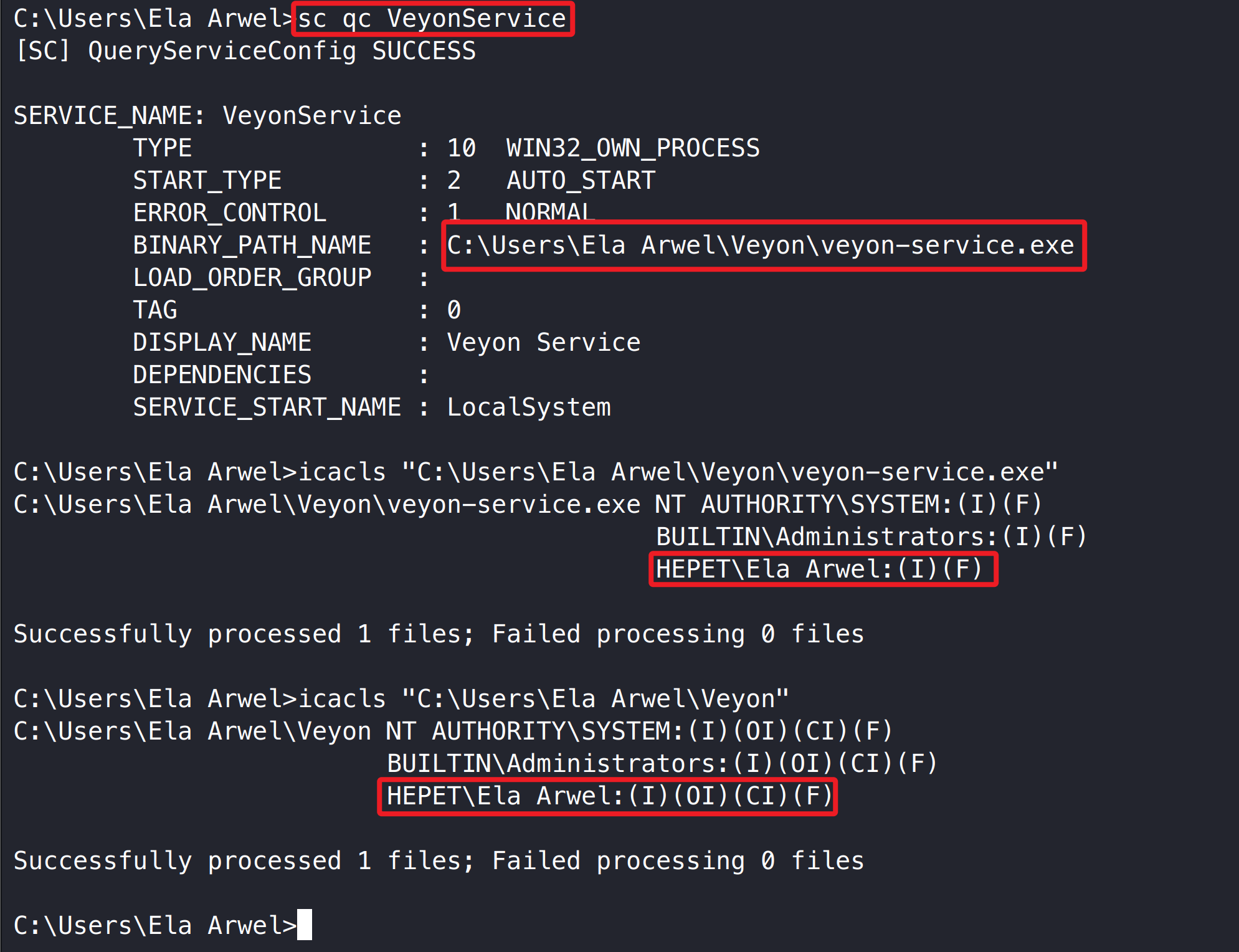
Task: Click the BUILTIN\Administrators:(I)(F) permission entry
Action: click(x=871, y=537)
